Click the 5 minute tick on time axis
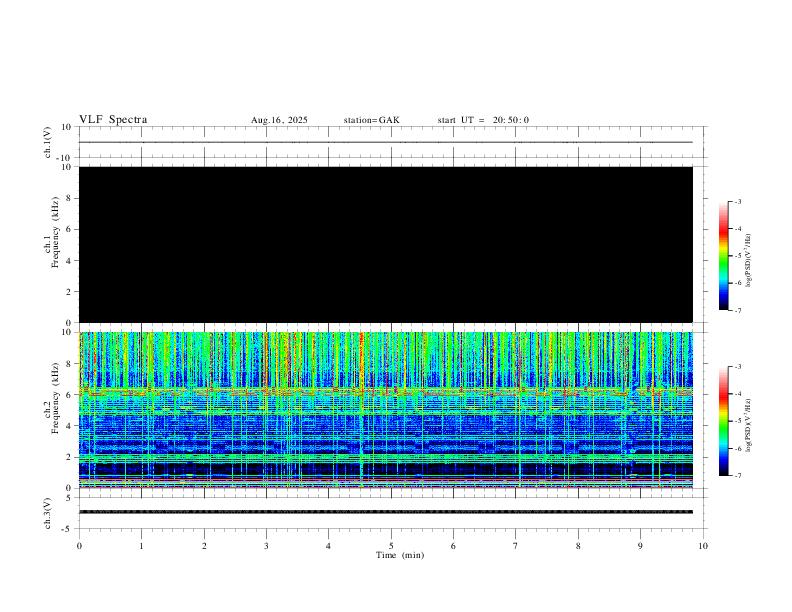The height and width of the screenshot is (612, 792). pyautogui.click(x=391, y=546)
